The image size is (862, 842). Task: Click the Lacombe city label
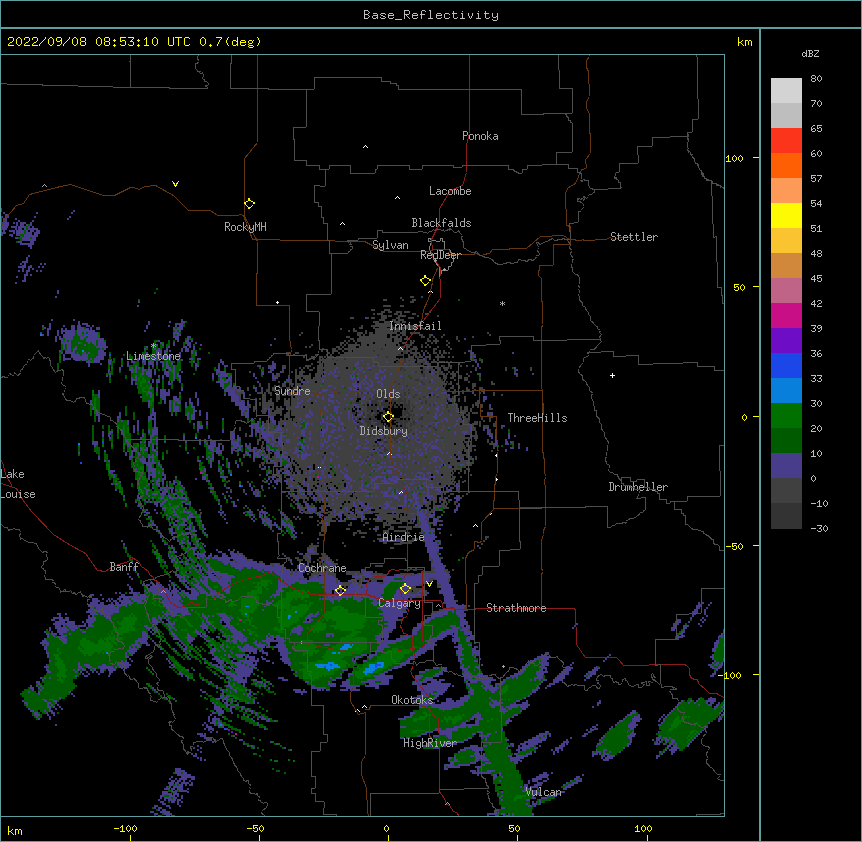click(x=450, y=191)
